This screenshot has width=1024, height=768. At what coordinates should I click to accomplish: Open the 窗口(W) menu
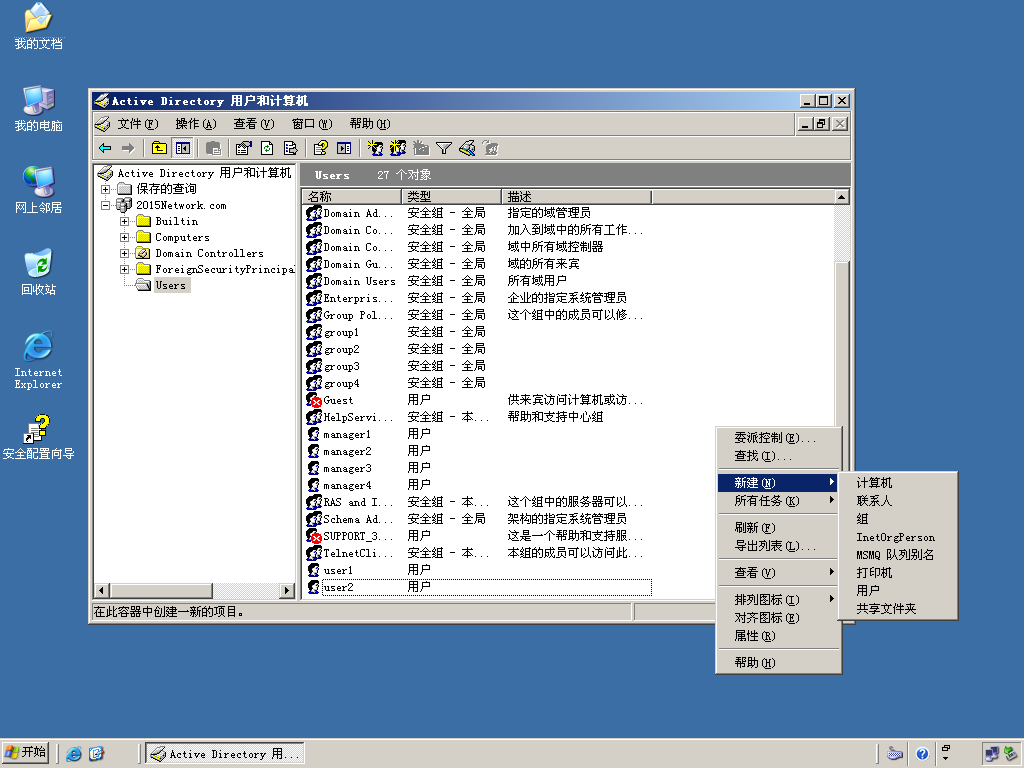point(312,124)
